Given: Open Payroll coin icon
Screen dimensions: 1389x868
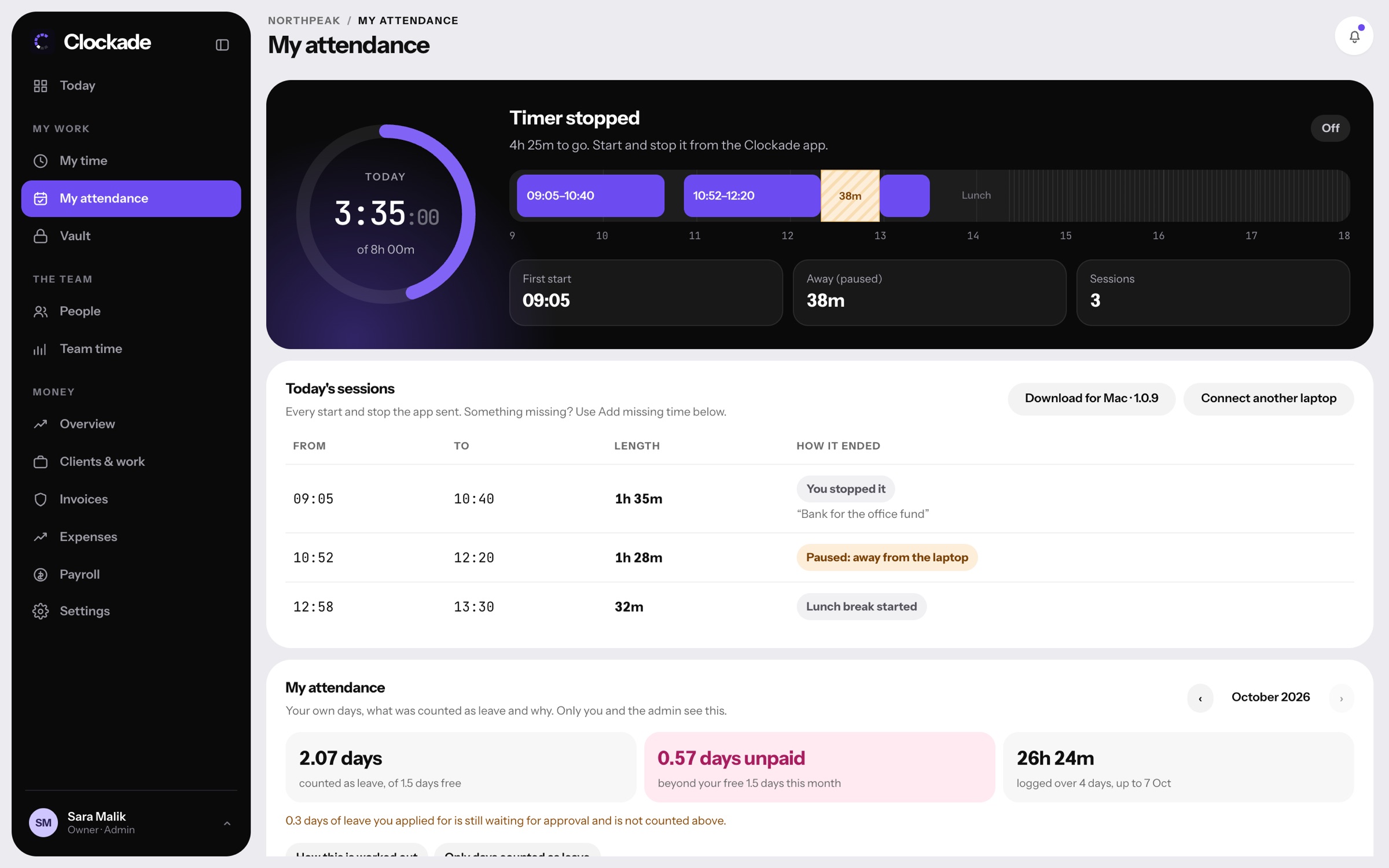Looking at the screenshot, I should [x=41, y=575].
